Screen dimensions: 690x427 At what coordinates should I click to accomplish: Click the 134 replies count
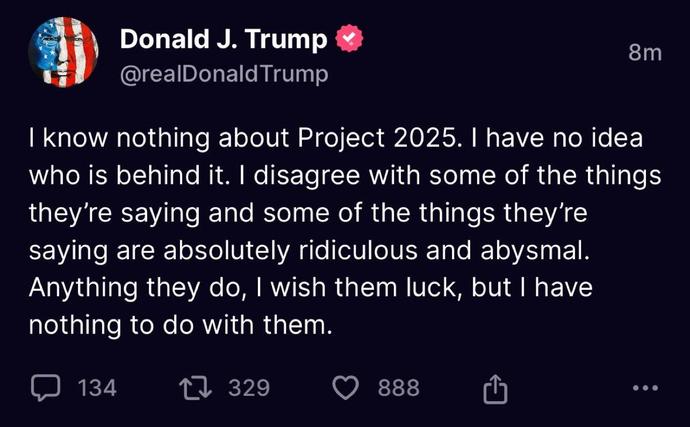click(97, 388)
